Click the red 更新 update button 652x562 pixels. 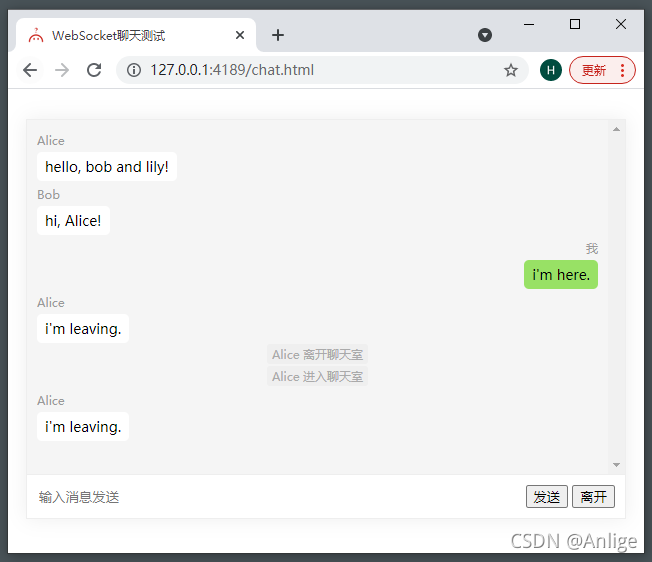click(x=594, y=70)
